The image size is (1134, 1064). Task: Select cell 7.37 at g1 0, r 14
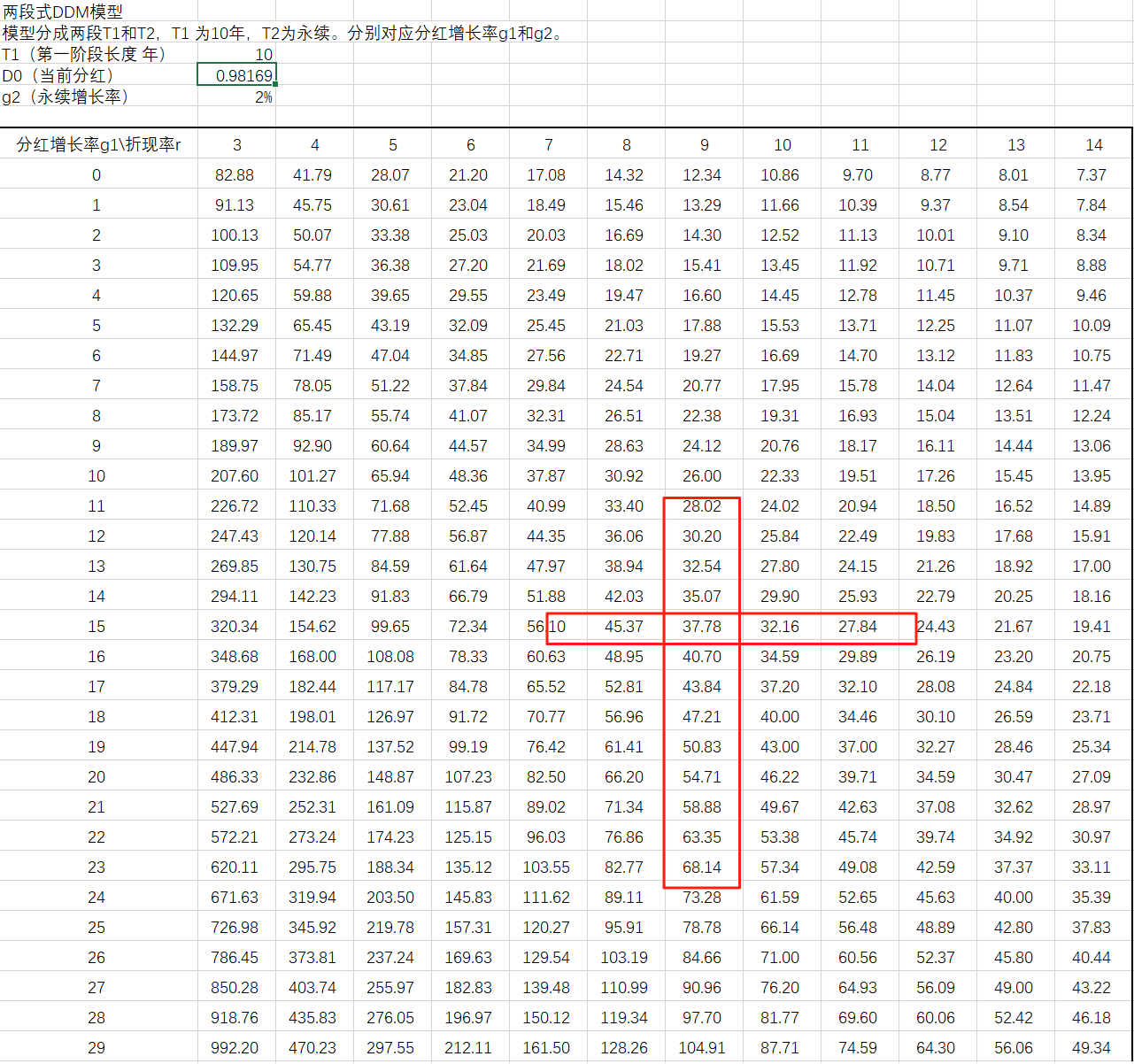(1094, 174)
